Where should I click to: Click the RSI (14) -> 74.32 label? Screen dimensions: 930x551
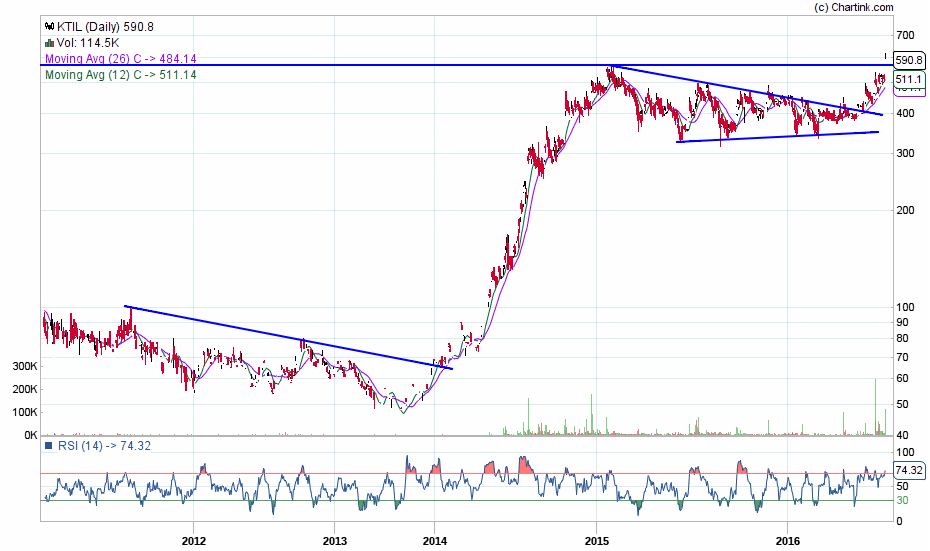pos(104,446)
